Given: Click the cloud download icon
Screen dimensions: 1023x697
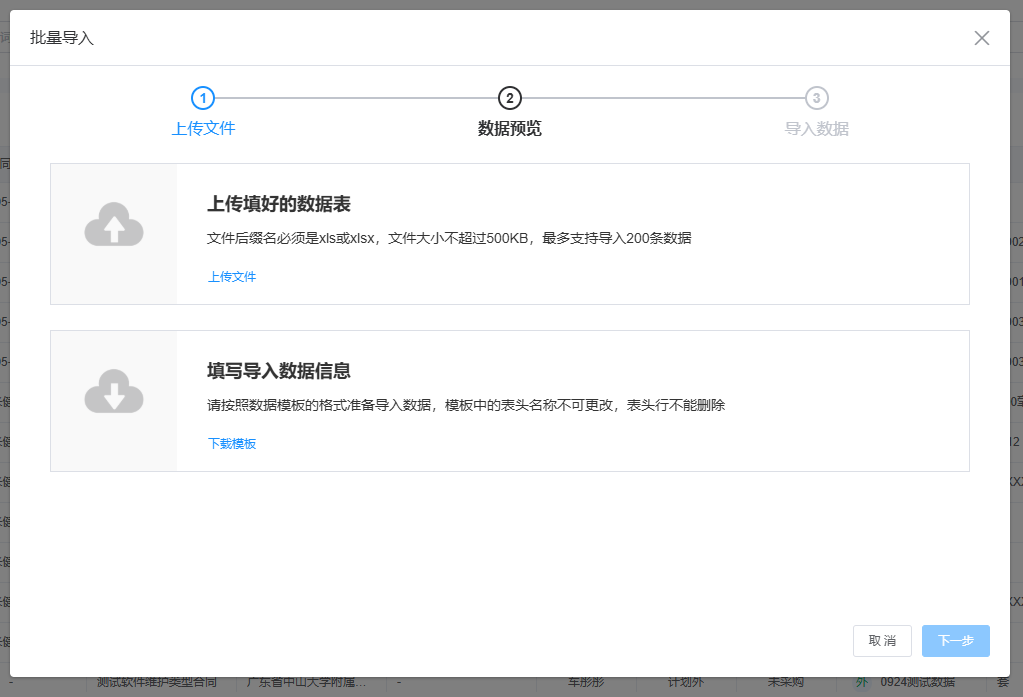Looking at the screenshot, I should pyautogui.click(x=114, y=391).
